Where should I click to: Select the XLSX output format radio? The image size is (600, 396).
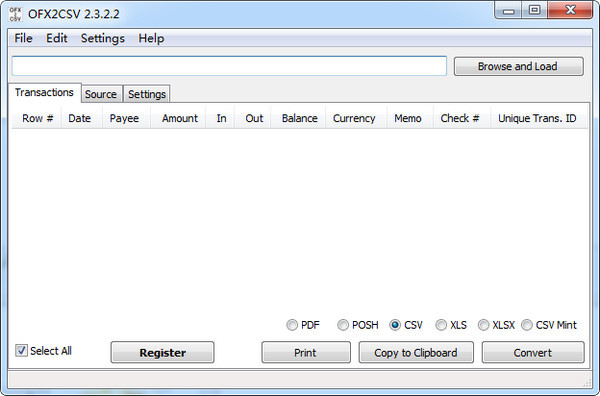click(483, 325)
